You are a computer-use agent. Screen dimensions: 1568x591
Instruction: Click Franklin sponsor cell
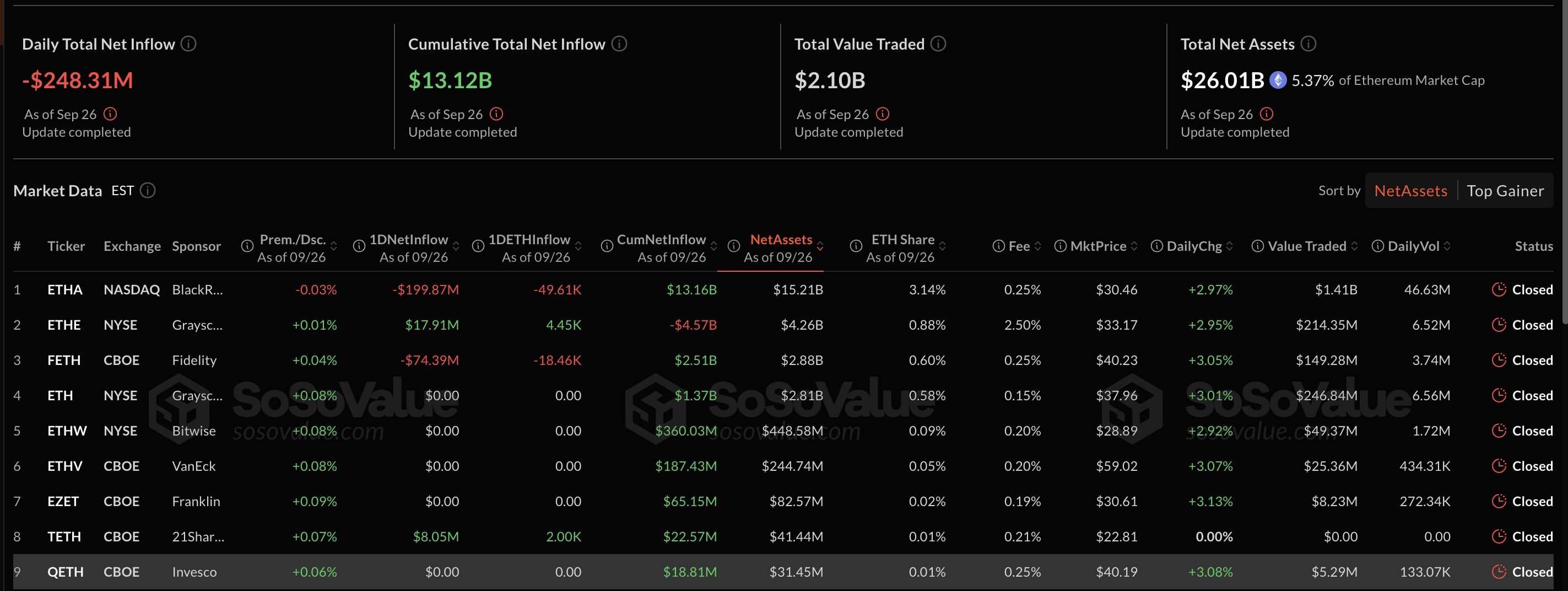click(196, 502)
